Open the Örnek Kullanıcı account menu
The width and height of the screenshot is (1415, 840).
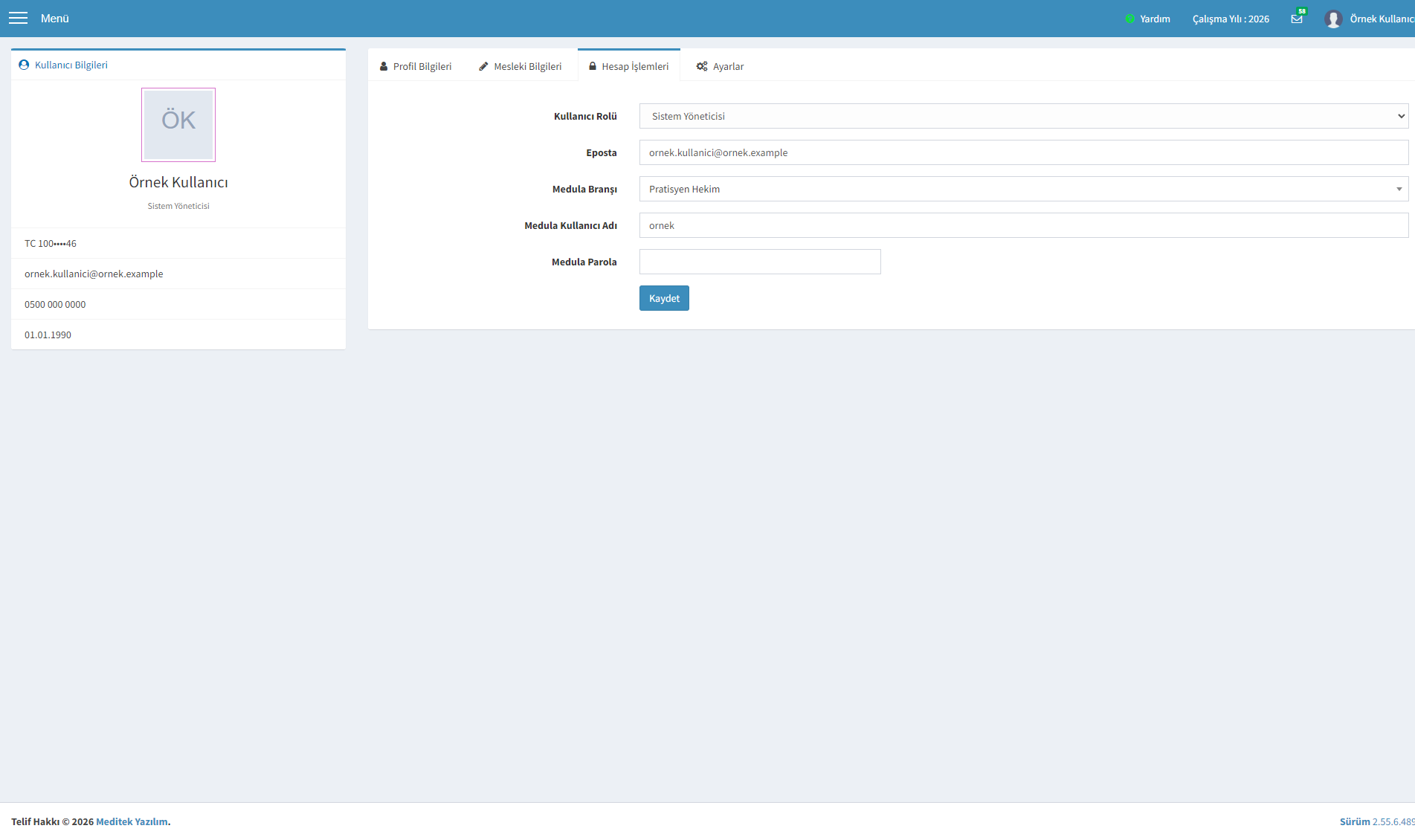tap(1382, 19)
